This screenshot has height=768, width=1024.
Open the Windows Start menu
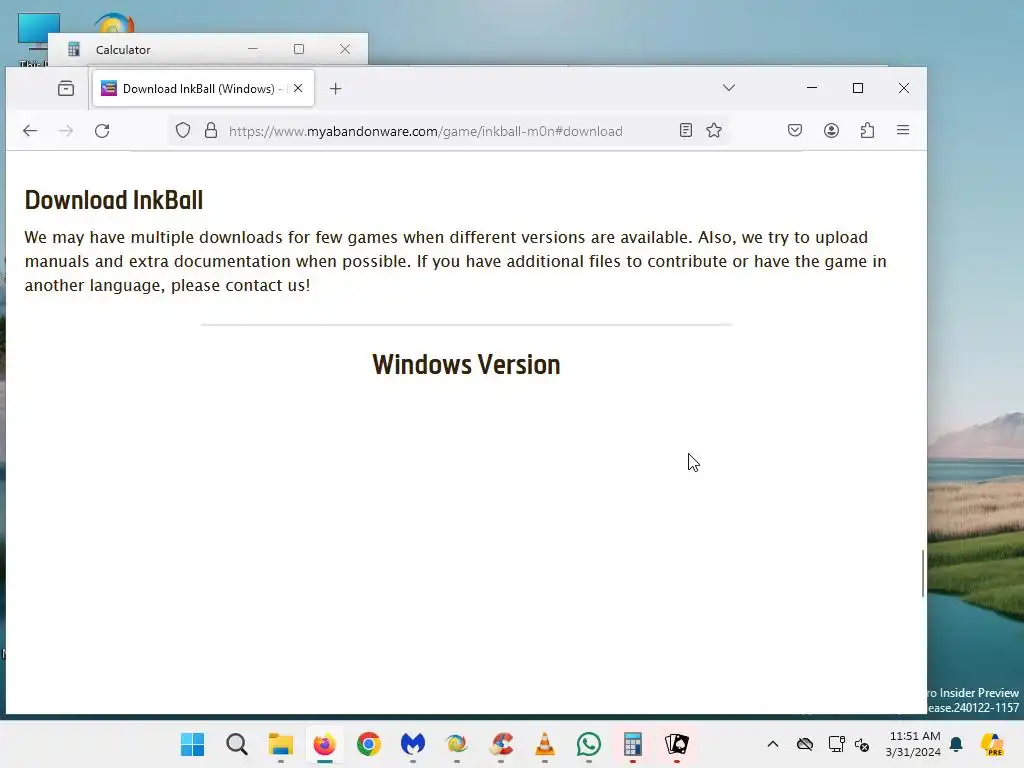(x=192, y=744)
